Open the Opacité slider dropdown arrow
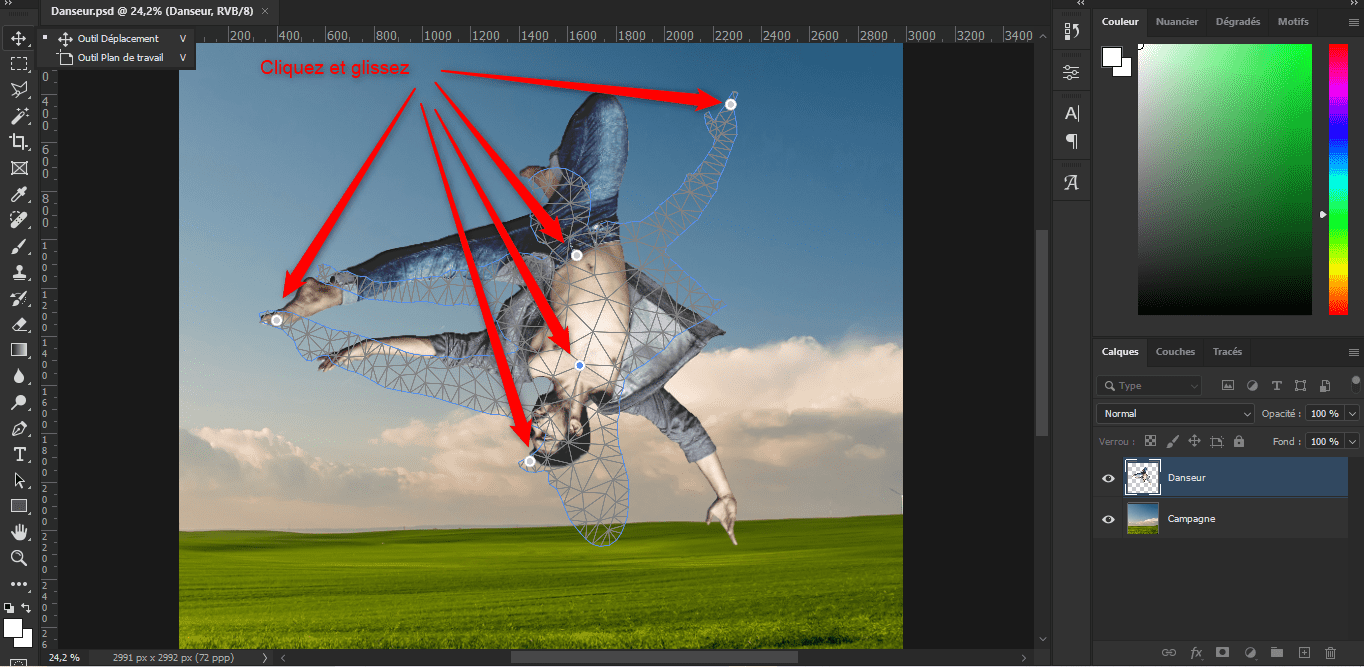The width and height of the screenshot is (1364, 667). [1354, 413]
